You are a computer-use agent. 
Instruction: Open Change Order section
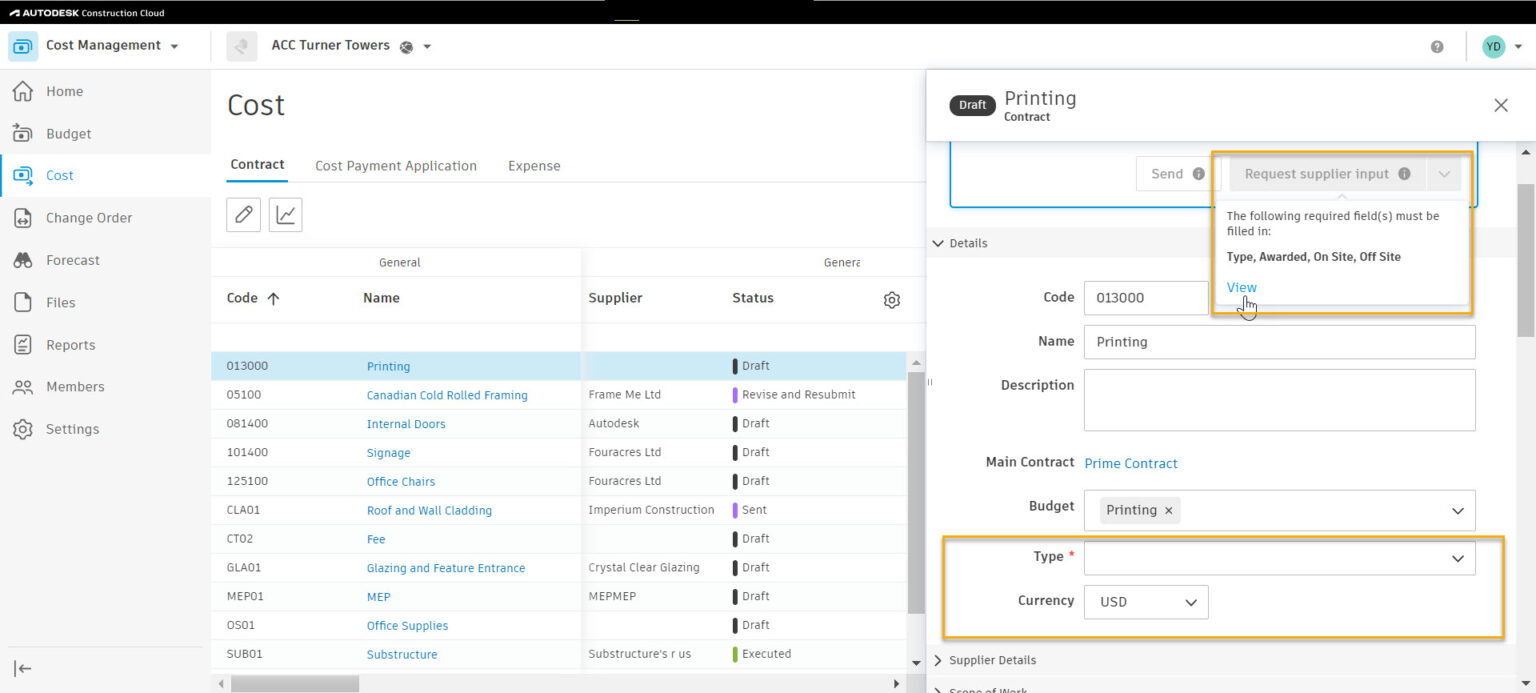[88, 218]
